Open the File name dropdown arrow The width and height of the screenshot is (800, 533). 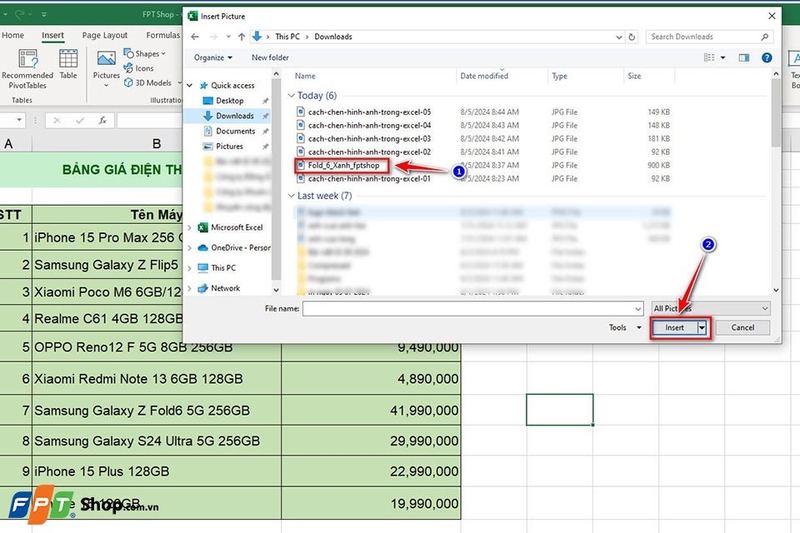(x=638, y=309)
